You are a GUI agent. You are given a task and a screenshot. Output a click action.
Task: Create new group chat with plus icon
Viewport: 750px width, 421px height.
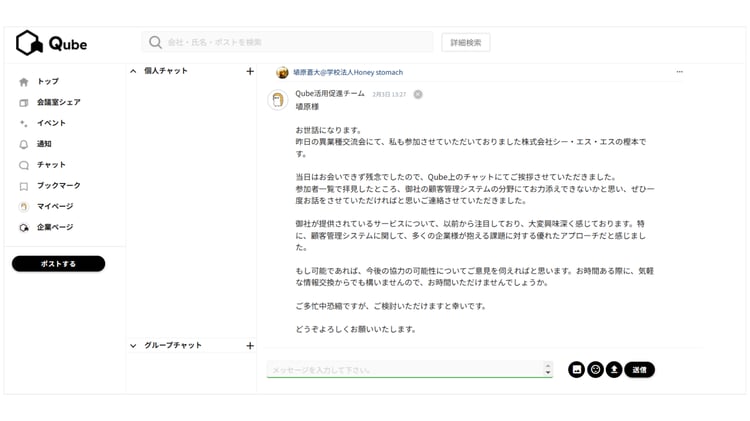tap(250, 345)
